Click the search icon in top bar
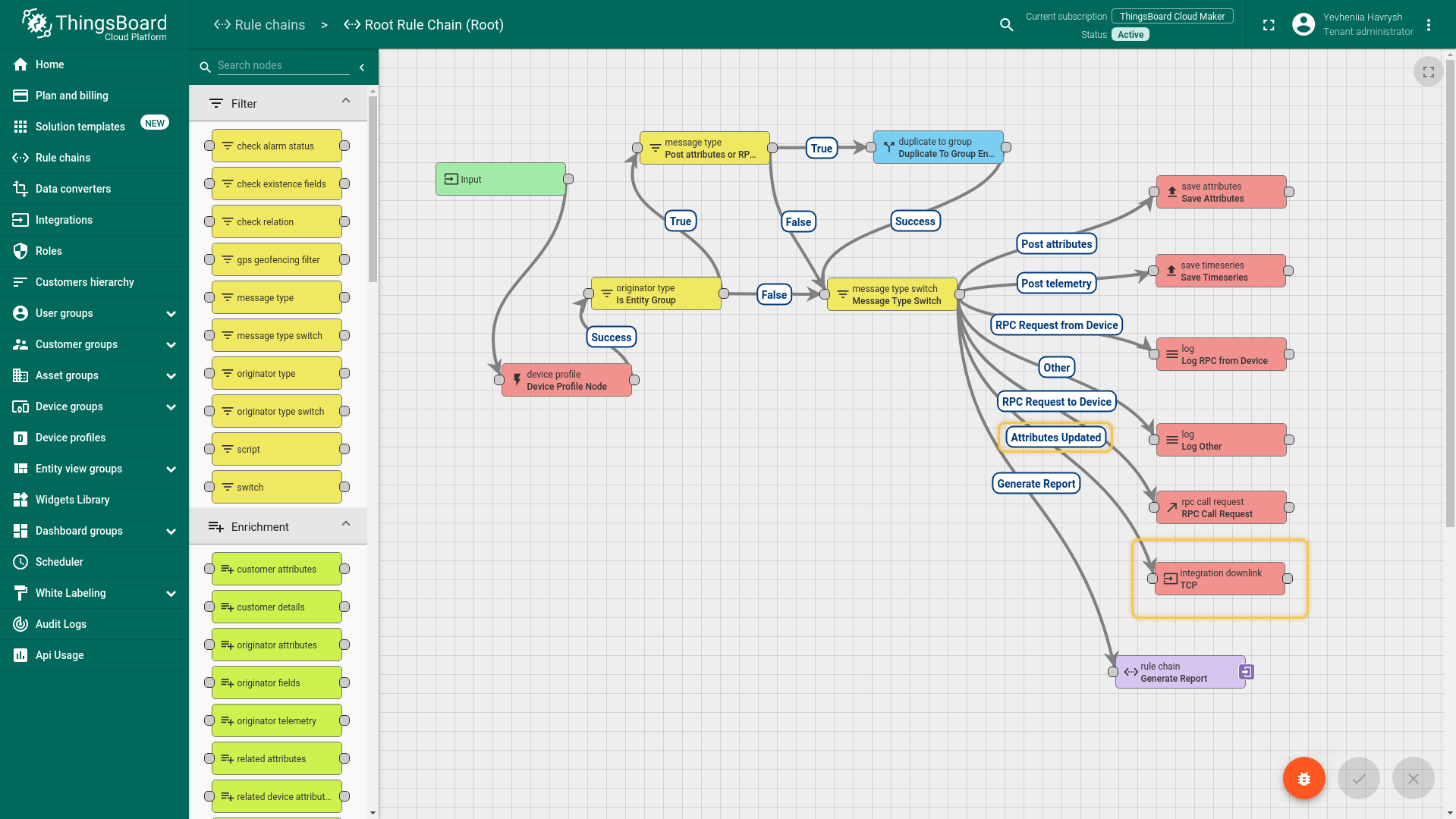This screenshot has width=1456, height=819. click(1006, 25)
